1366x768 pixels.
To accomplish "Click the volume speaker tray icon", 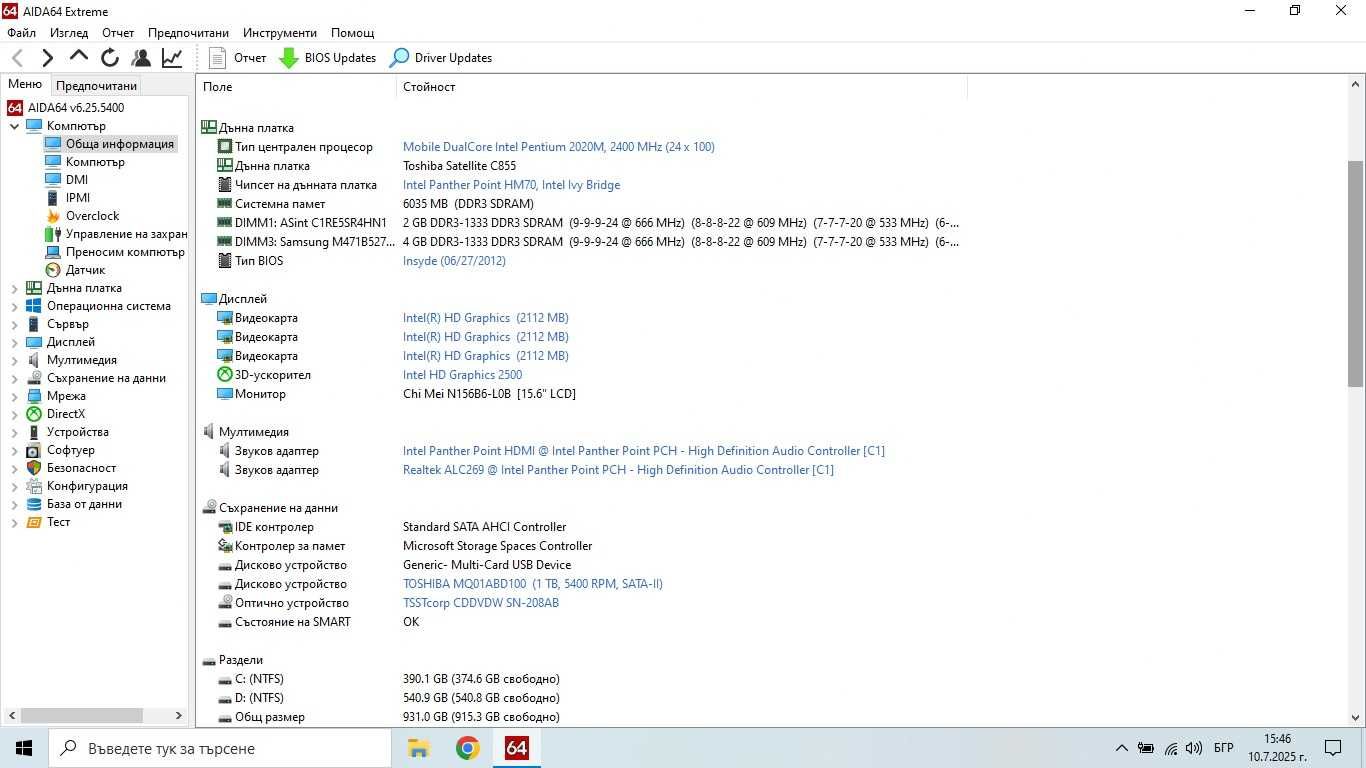I will pyautogui.click(x=1193, y=748).
